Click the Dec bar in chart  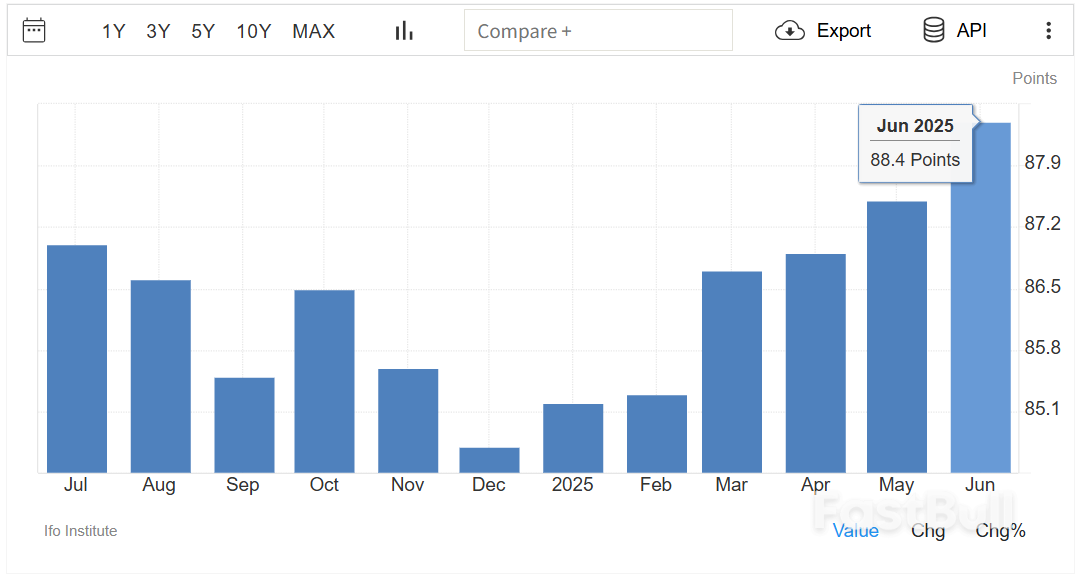click(489, 460)
